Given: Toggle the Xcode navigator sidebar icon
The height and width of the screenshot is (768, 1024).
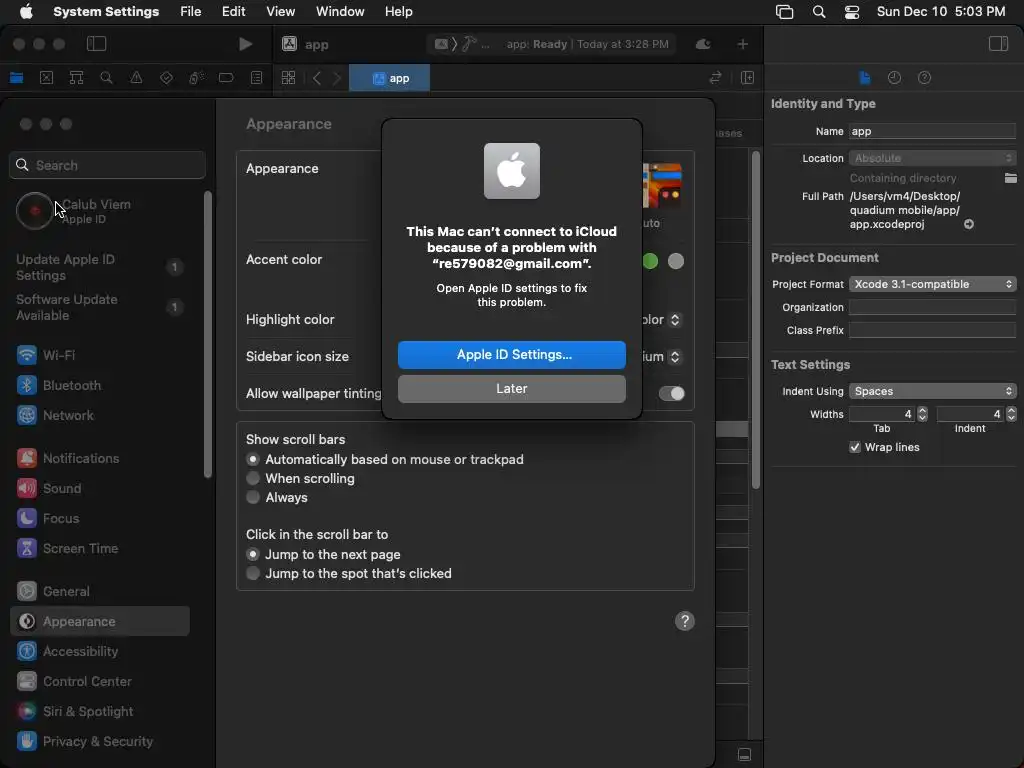Looking at the screenshot, I should (97, 44).
